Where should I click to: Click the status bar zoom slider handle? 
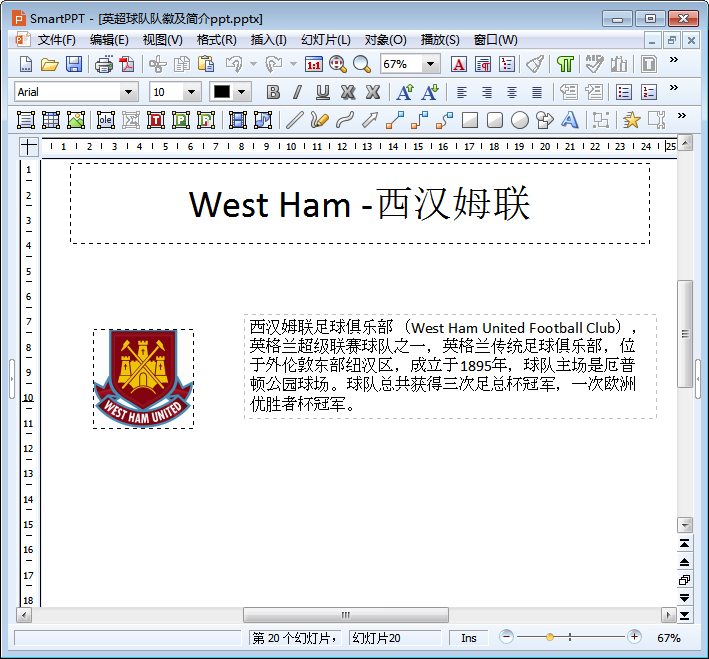pyautogui.click(x=549, y=637)
